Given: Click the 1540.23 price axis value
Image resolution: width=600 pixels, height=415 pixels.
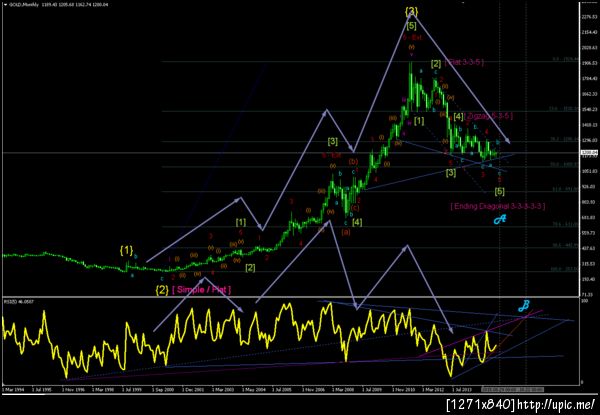Looking at the screenshot, I should pyautogui.click(x=587, y=109).
